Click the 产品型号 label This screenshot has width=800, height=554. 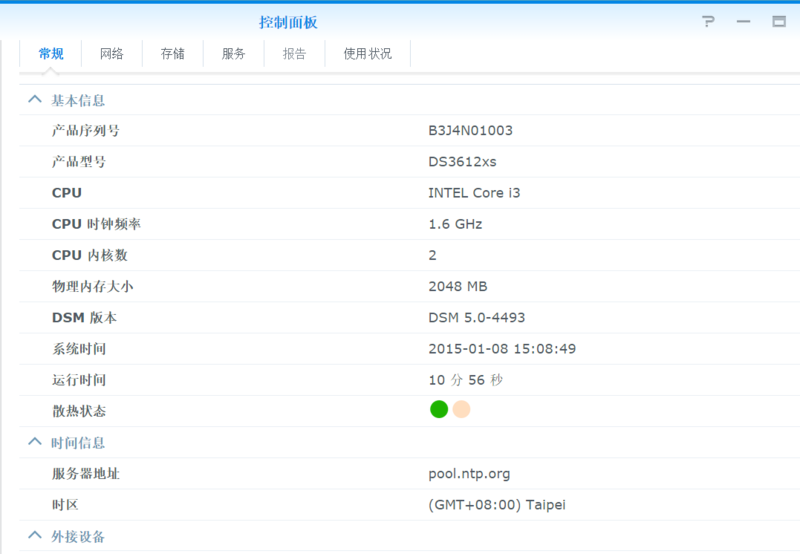(x=79, y=162)
